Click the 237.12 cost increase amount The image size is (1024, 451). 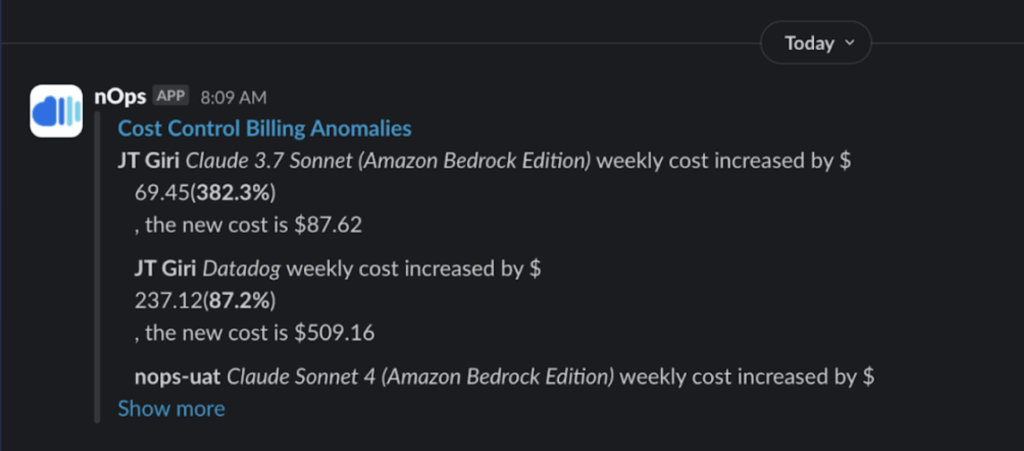point(168,301)
